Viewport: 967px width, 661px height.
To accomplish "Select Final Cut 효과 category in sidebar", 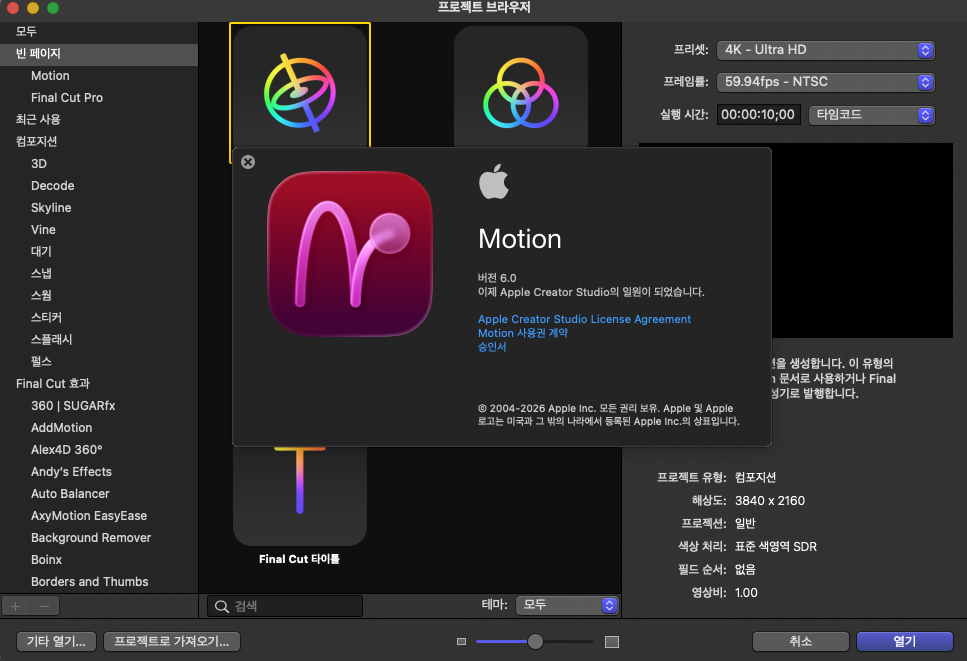I will [52, 384].
